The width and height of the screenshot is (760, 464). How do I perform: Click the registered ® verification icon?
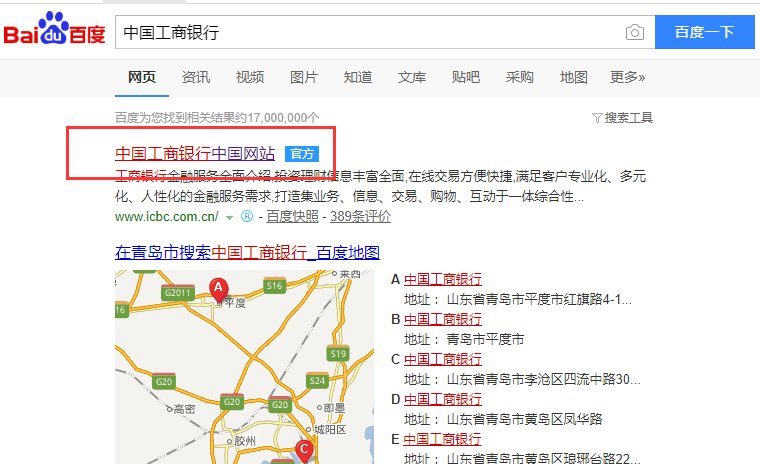coord(247,216)
